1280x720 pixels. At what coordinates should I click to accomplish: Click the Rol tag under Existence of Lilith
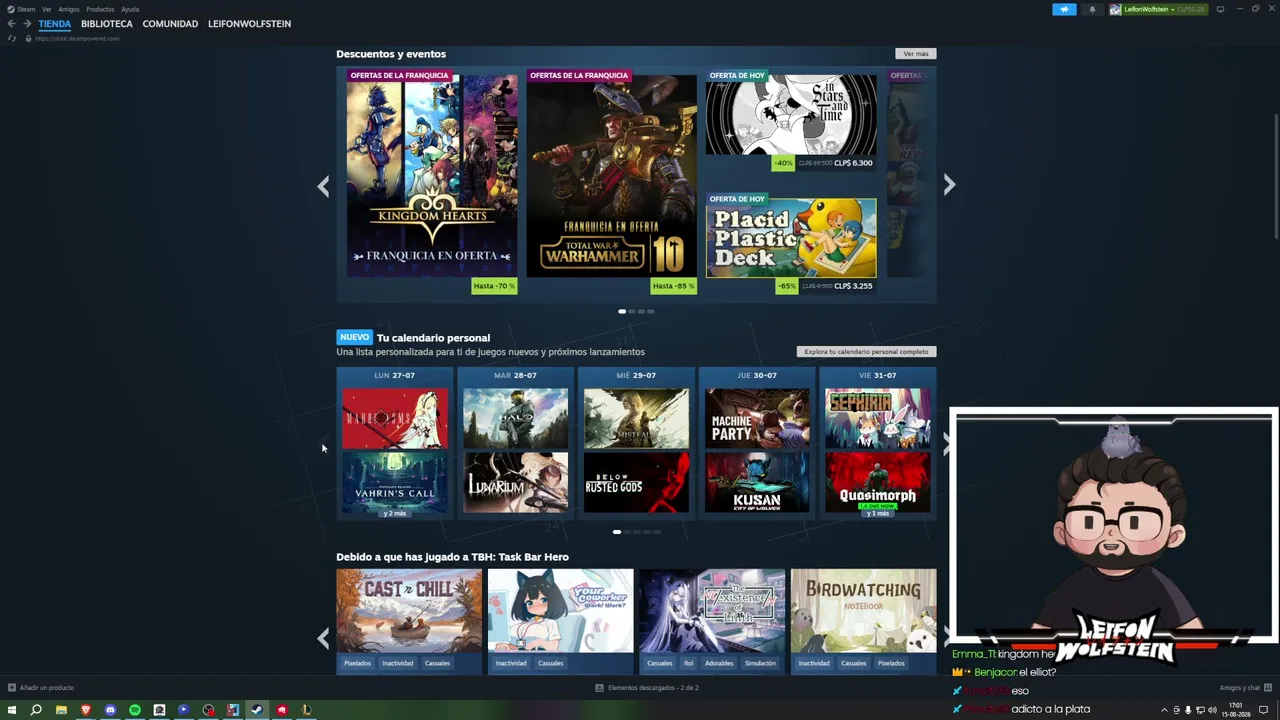click(x=688, y=663)
